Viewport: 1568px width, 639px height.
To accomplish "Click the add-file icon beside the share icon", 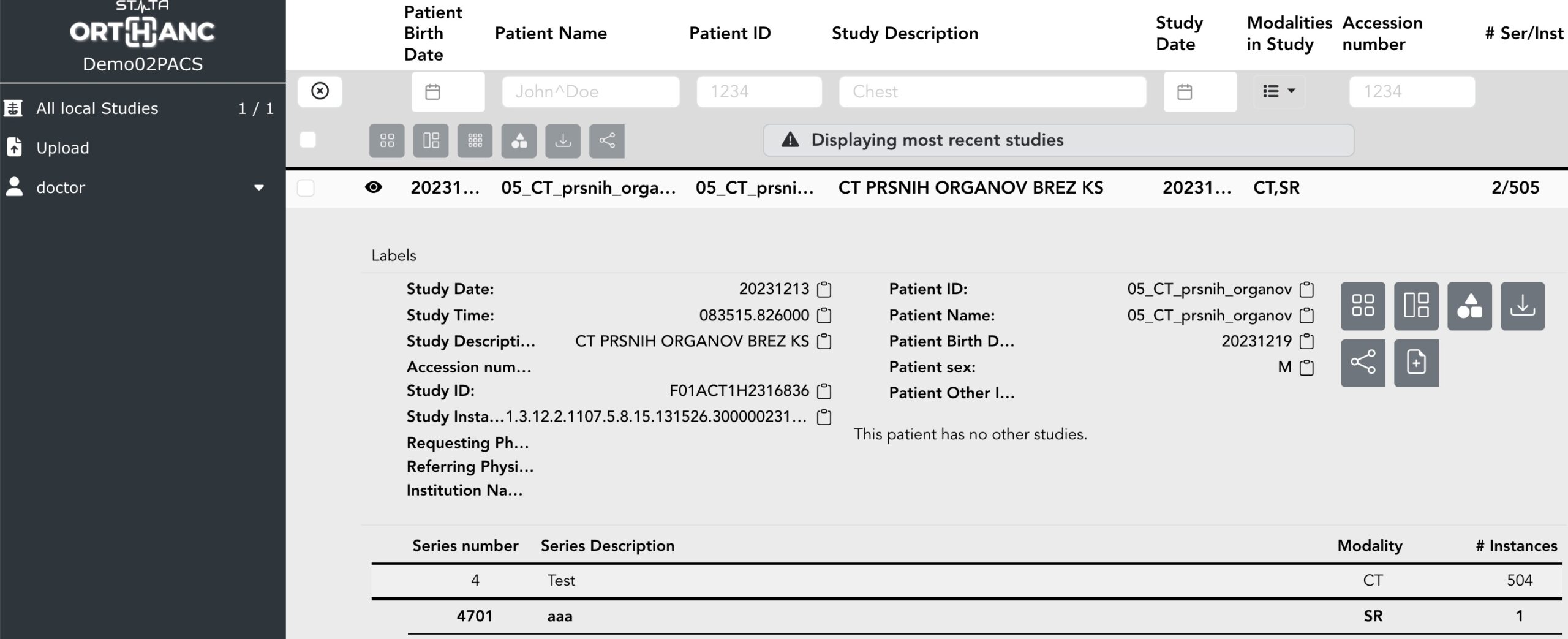I will click(x=1415, y=363).
